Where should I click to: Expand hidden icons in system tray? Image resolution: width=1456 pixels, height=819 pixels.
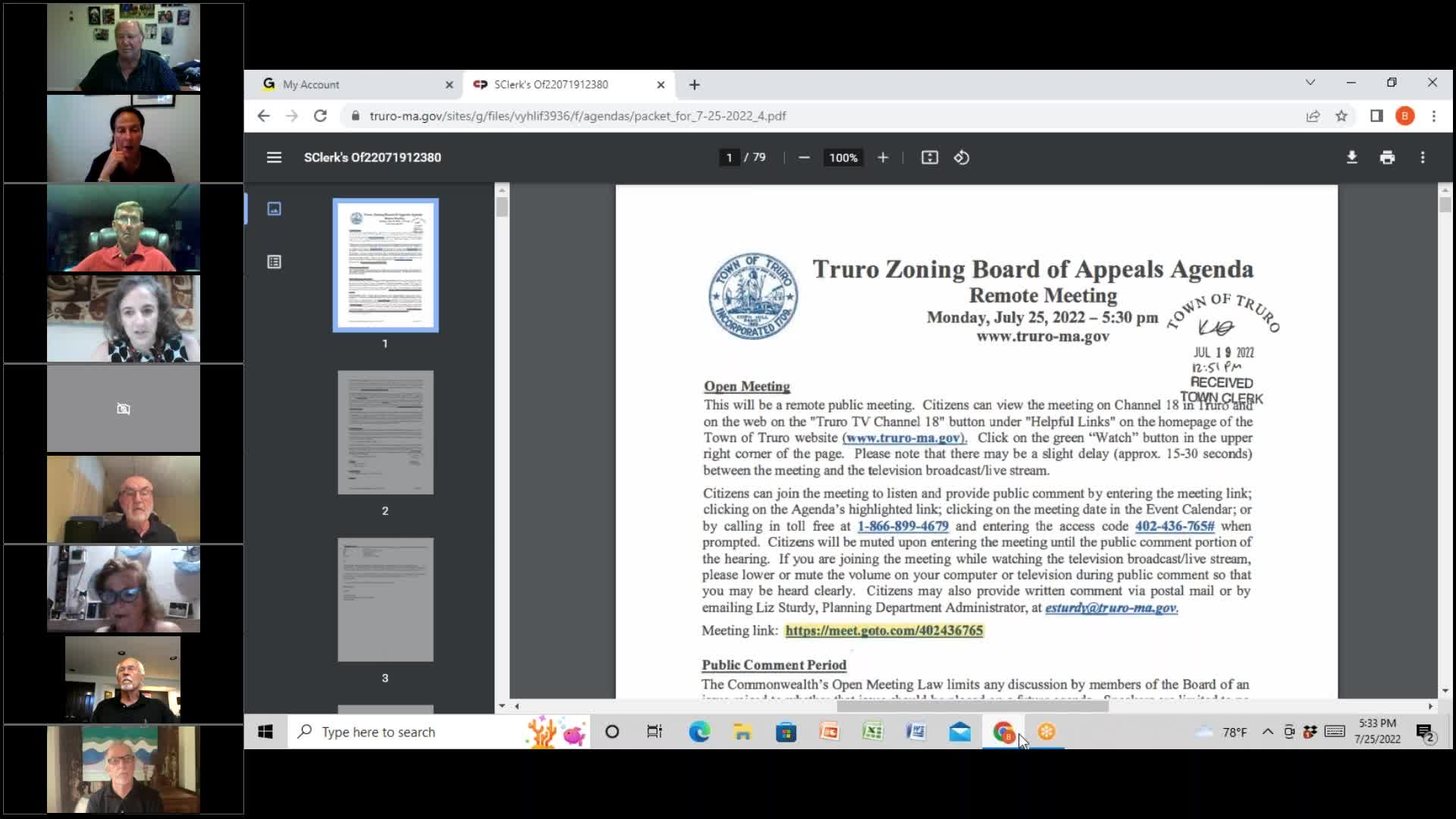[1267, 731]
